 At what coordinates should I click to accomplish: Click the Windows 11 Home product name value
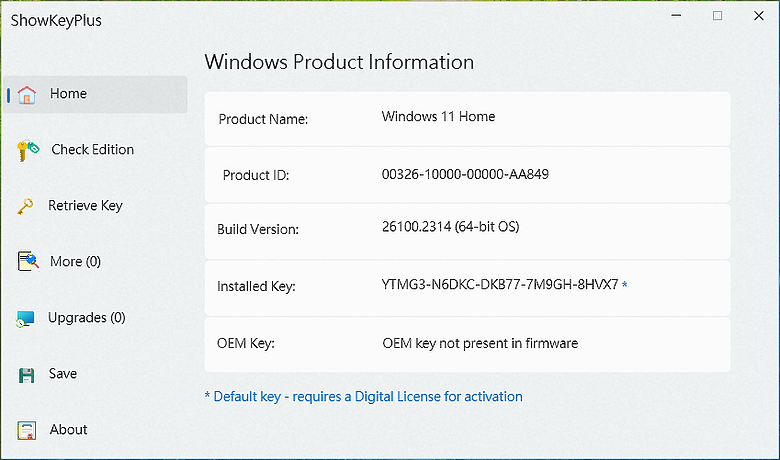(438, 116)
